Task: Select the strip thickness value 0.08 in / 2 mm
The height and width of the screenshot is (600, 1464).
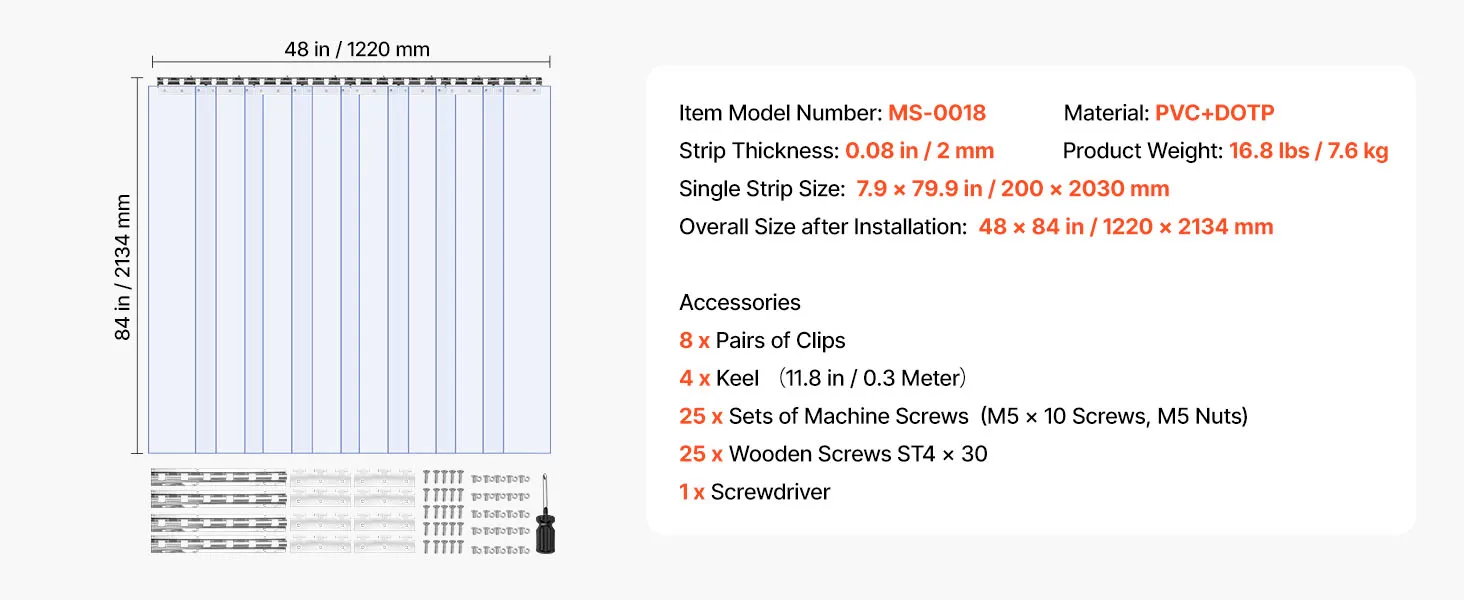Action: [x=919, y=151]
